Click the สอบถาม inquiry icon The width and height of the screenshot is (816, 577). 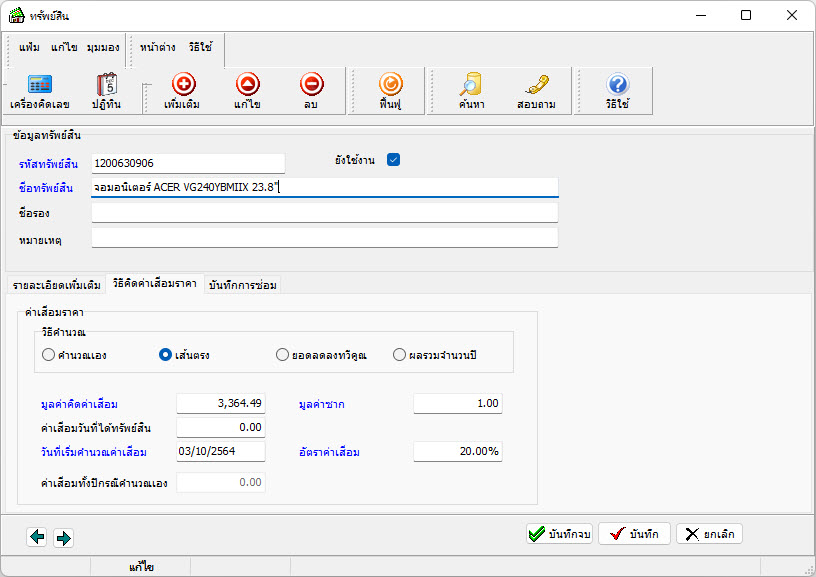(537, 90)
